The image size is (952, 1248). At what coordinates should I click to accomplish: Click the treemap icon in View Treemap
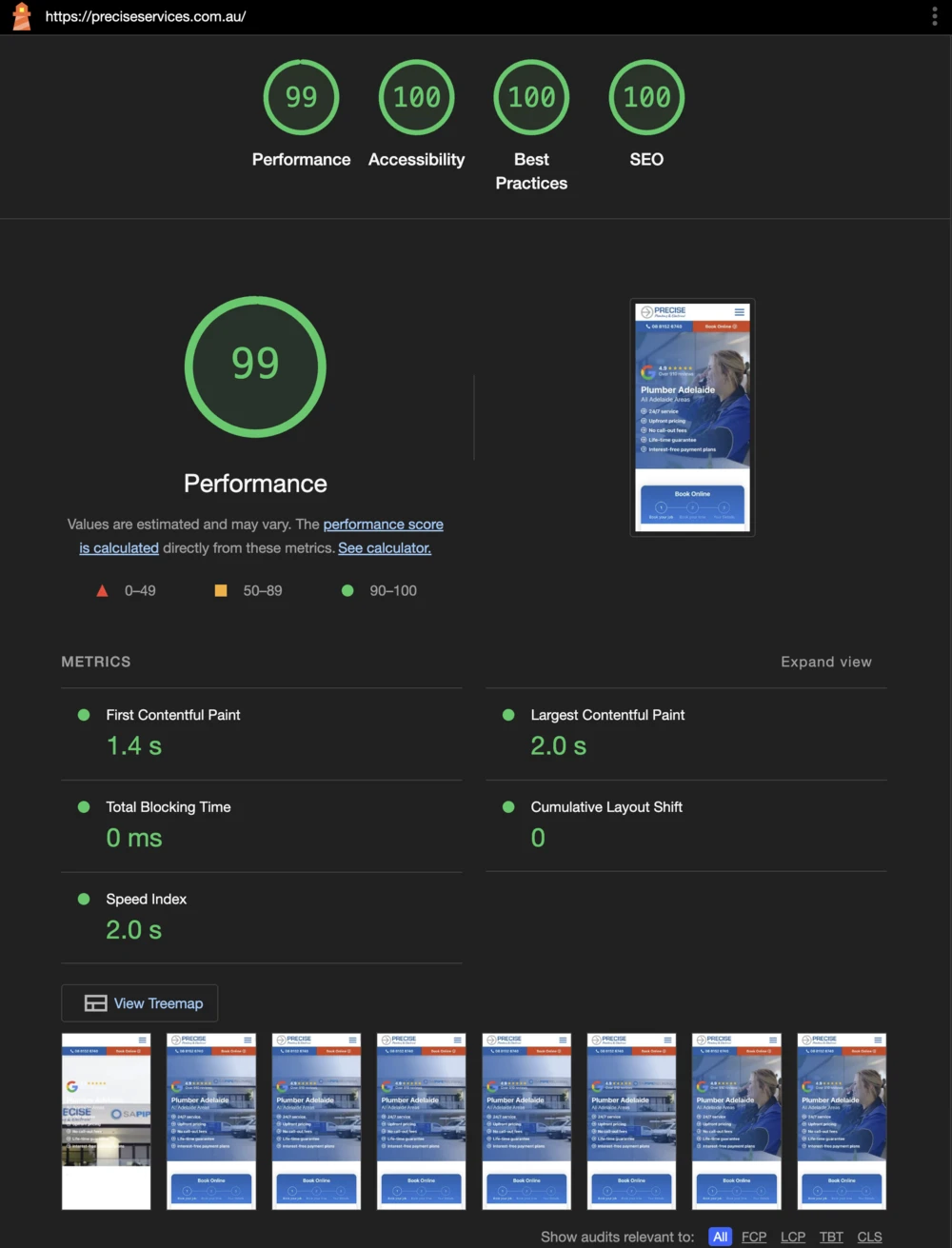[x=95, y=1003]
